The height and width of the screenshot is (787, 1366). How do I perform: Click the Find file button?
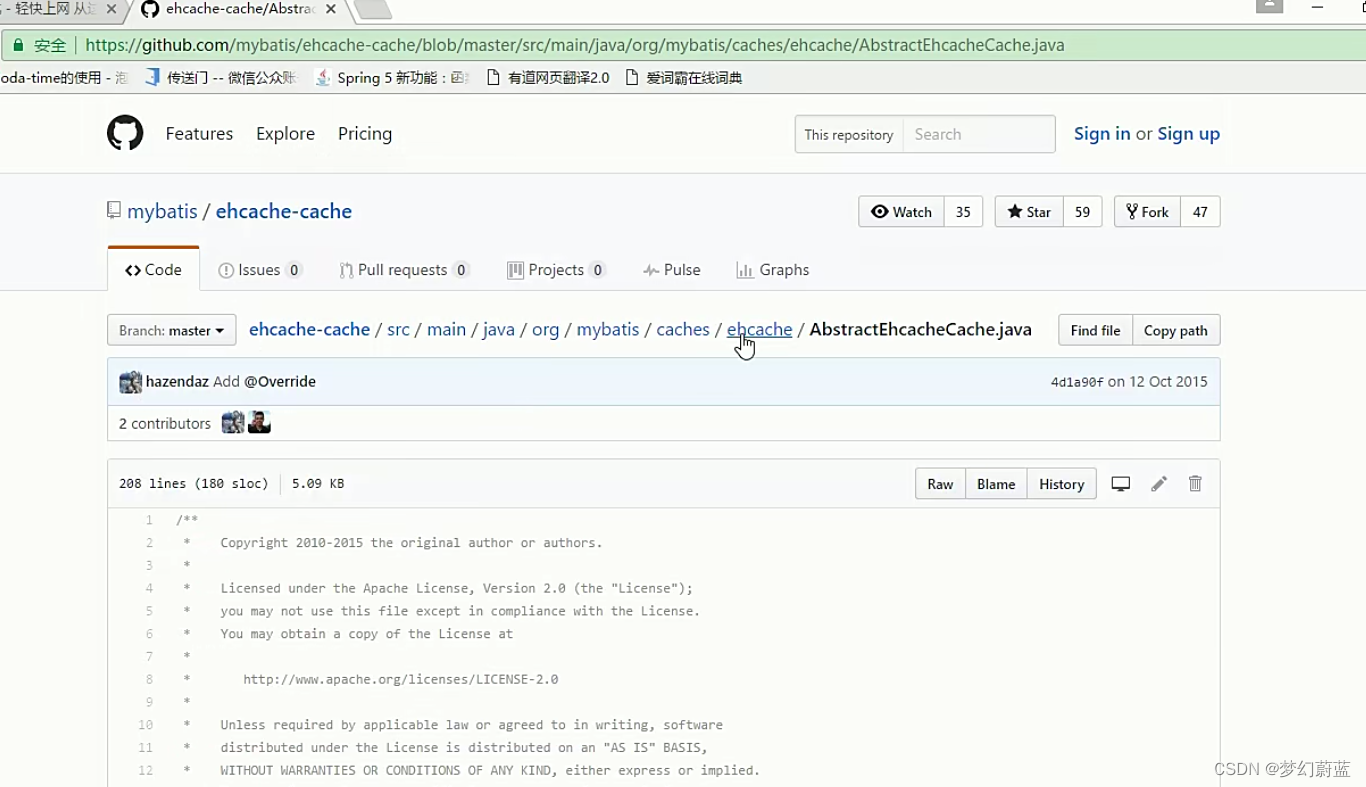[1095, 330]
